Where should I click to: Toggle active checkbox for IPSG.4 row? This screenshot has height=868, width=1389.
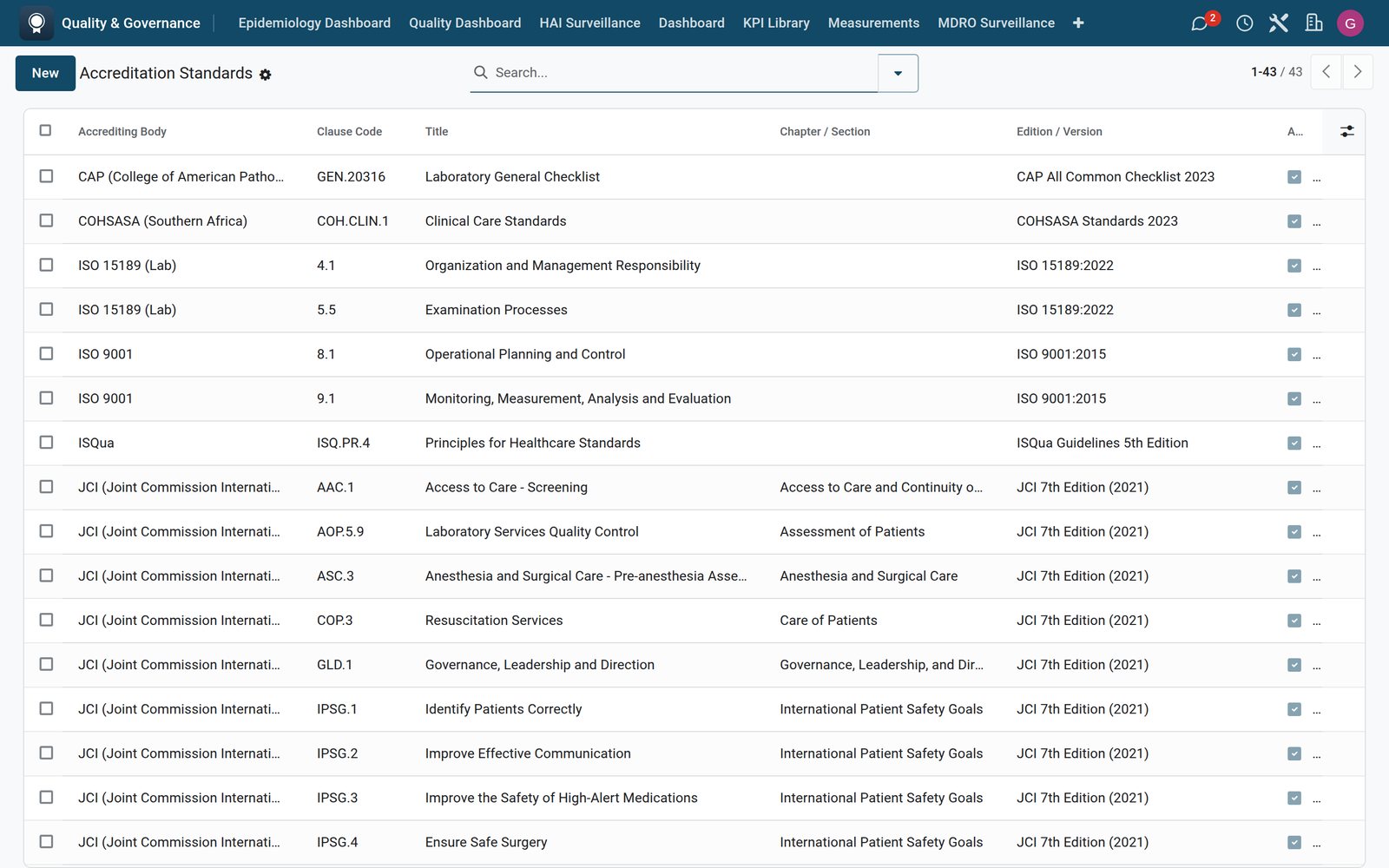(x=1294, y=843)
